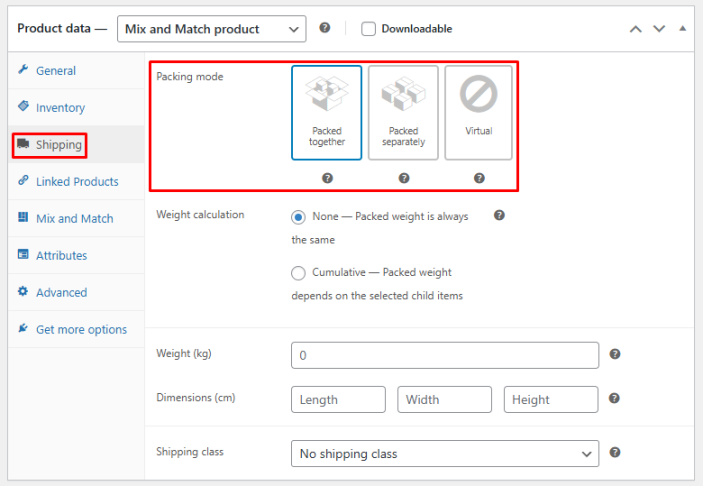Select the Packed together packing mode
703x486 pixels.
(x=327, y=113)
